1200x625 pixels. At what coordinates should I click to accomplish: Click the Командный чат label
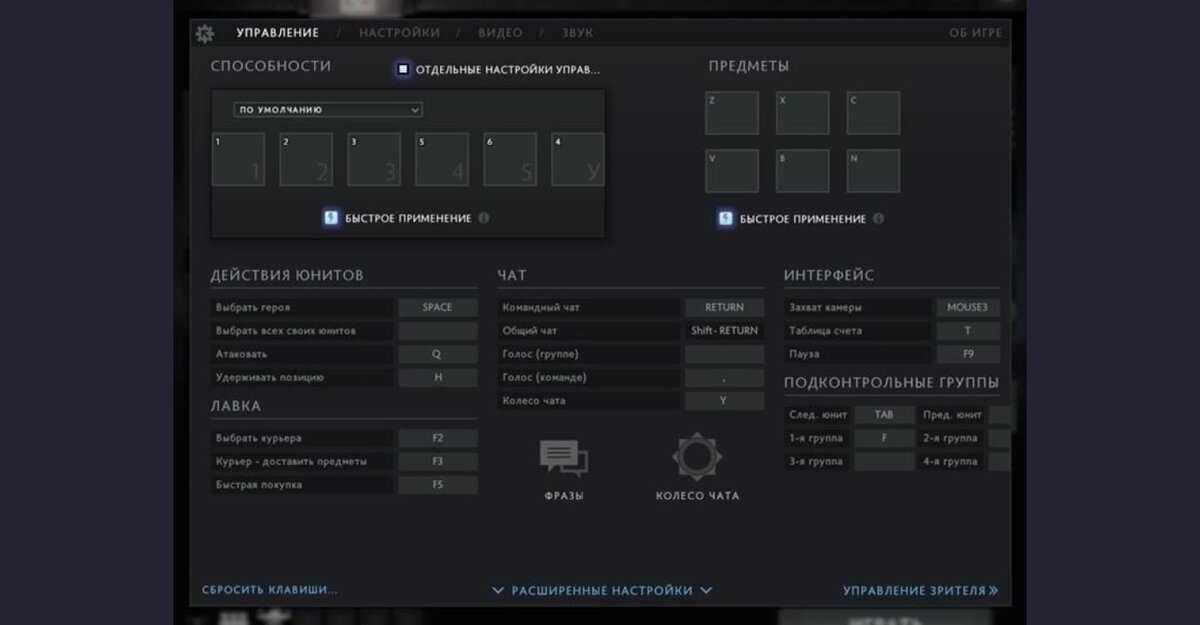tap(541, 307)
